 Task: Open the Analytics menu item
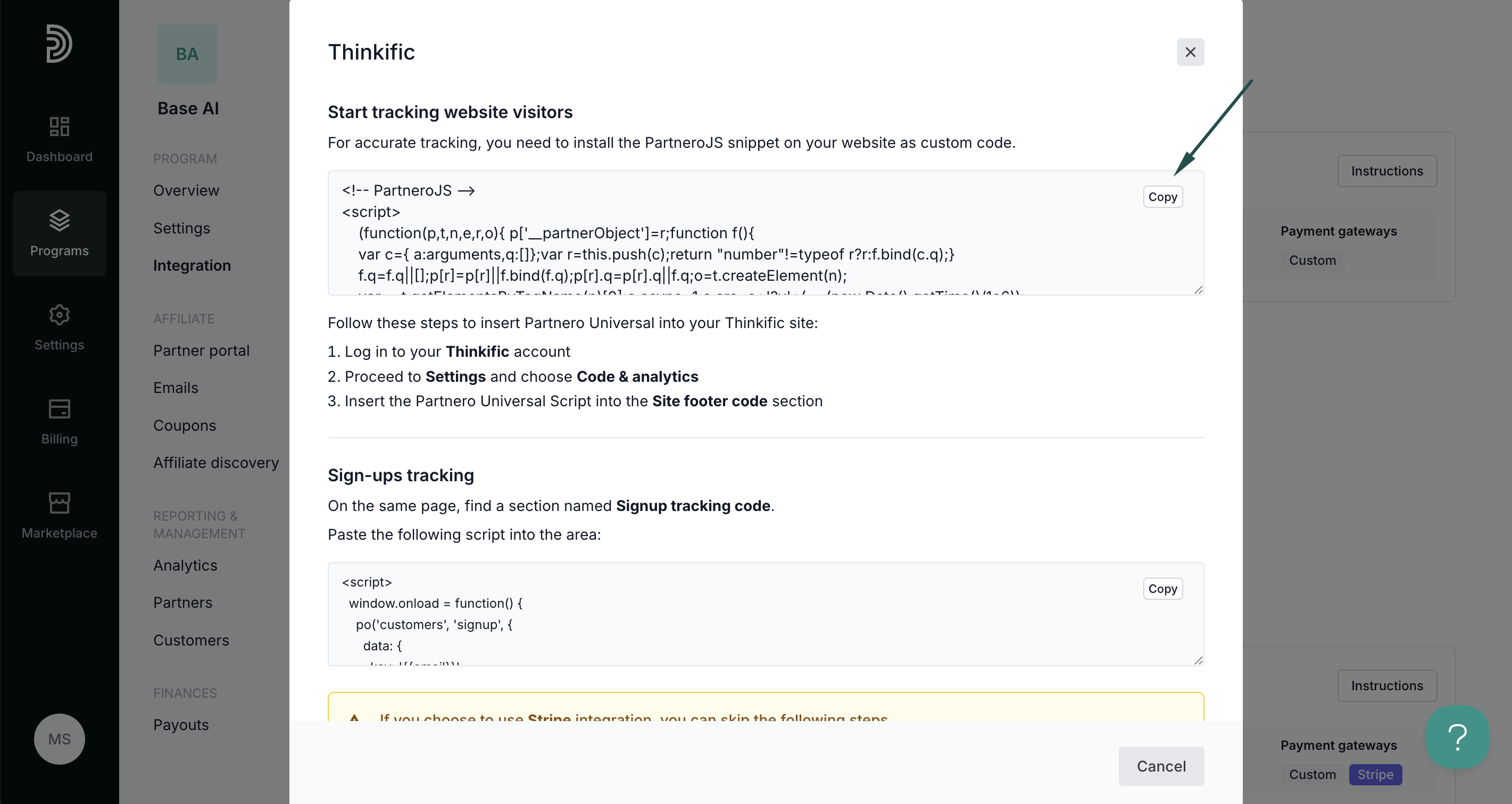[x=185, y=565]
